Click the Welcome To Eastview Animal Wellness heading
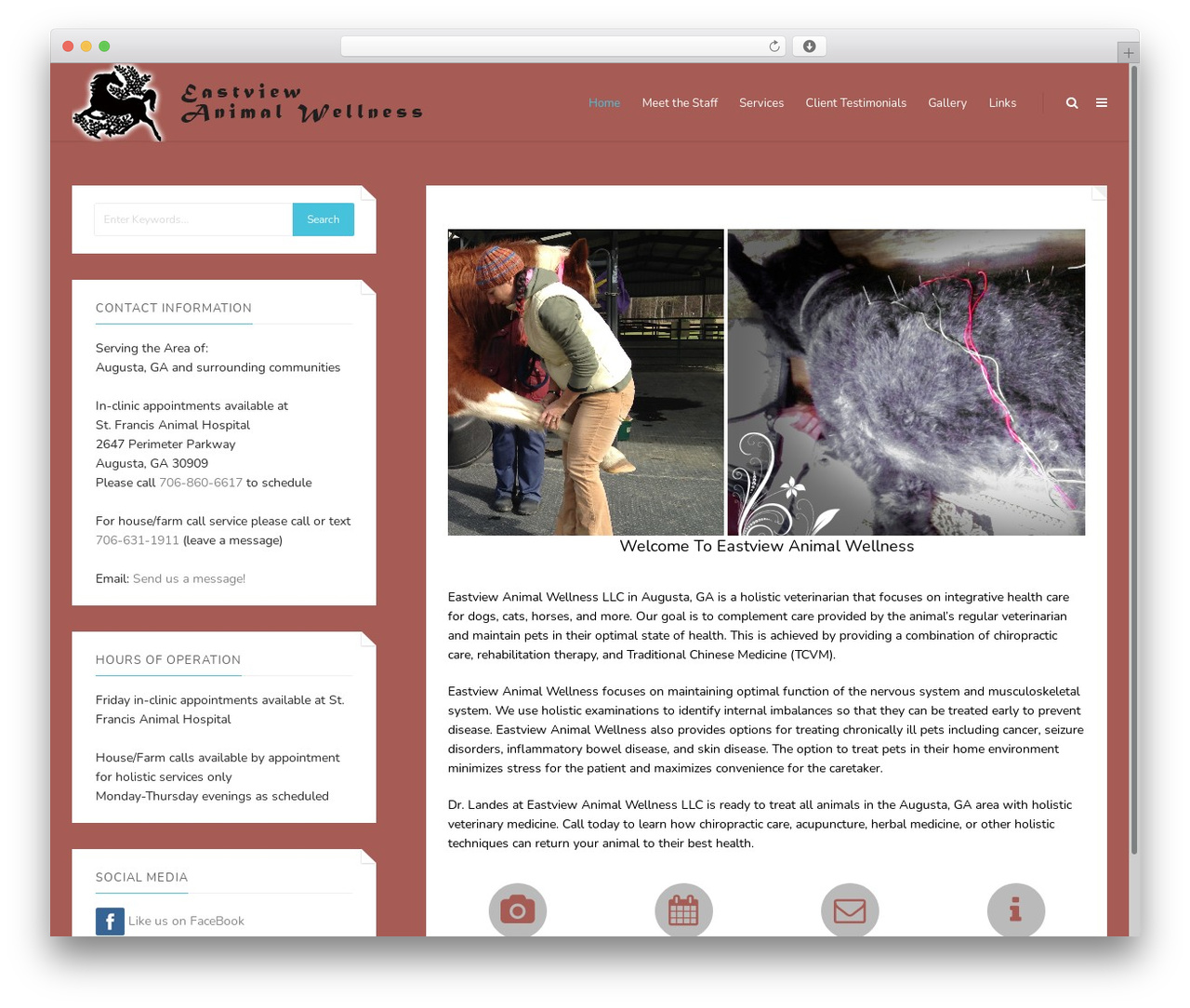Viewport: 1190px width, 1008px height. pyautogui.click(x=767, y=547)
